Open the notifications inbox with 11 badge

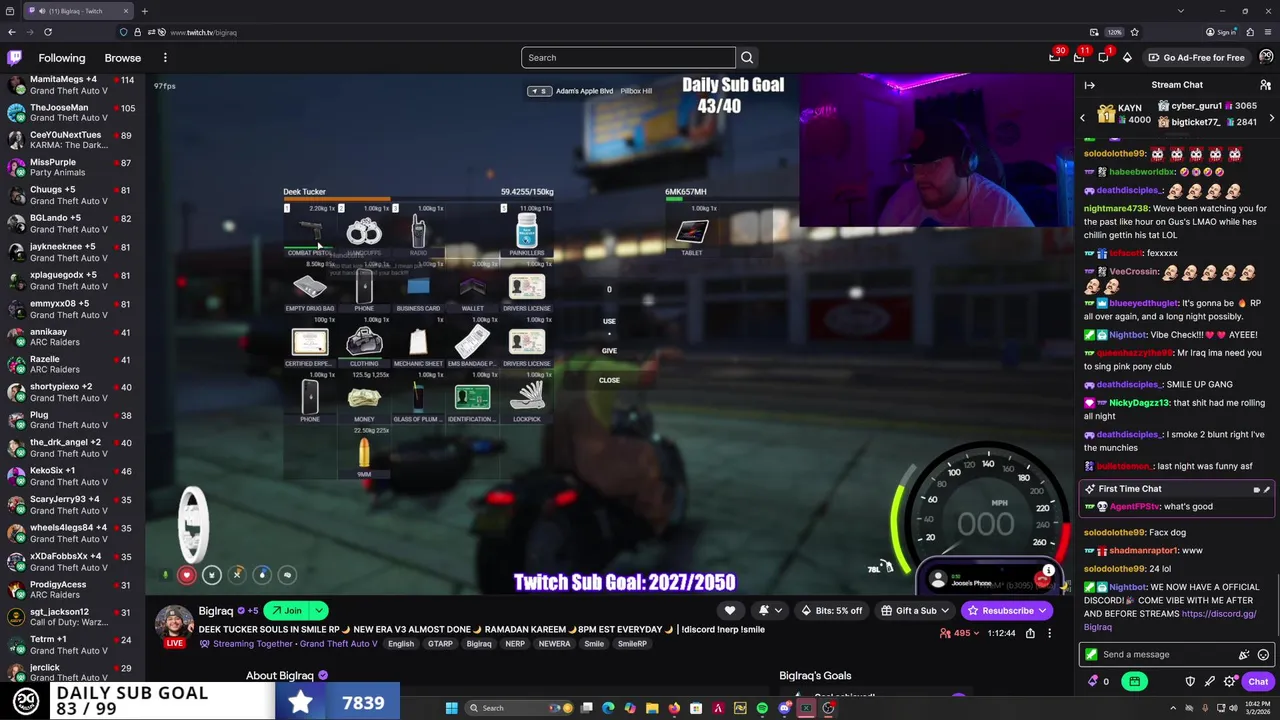(x=1079, y=58)
